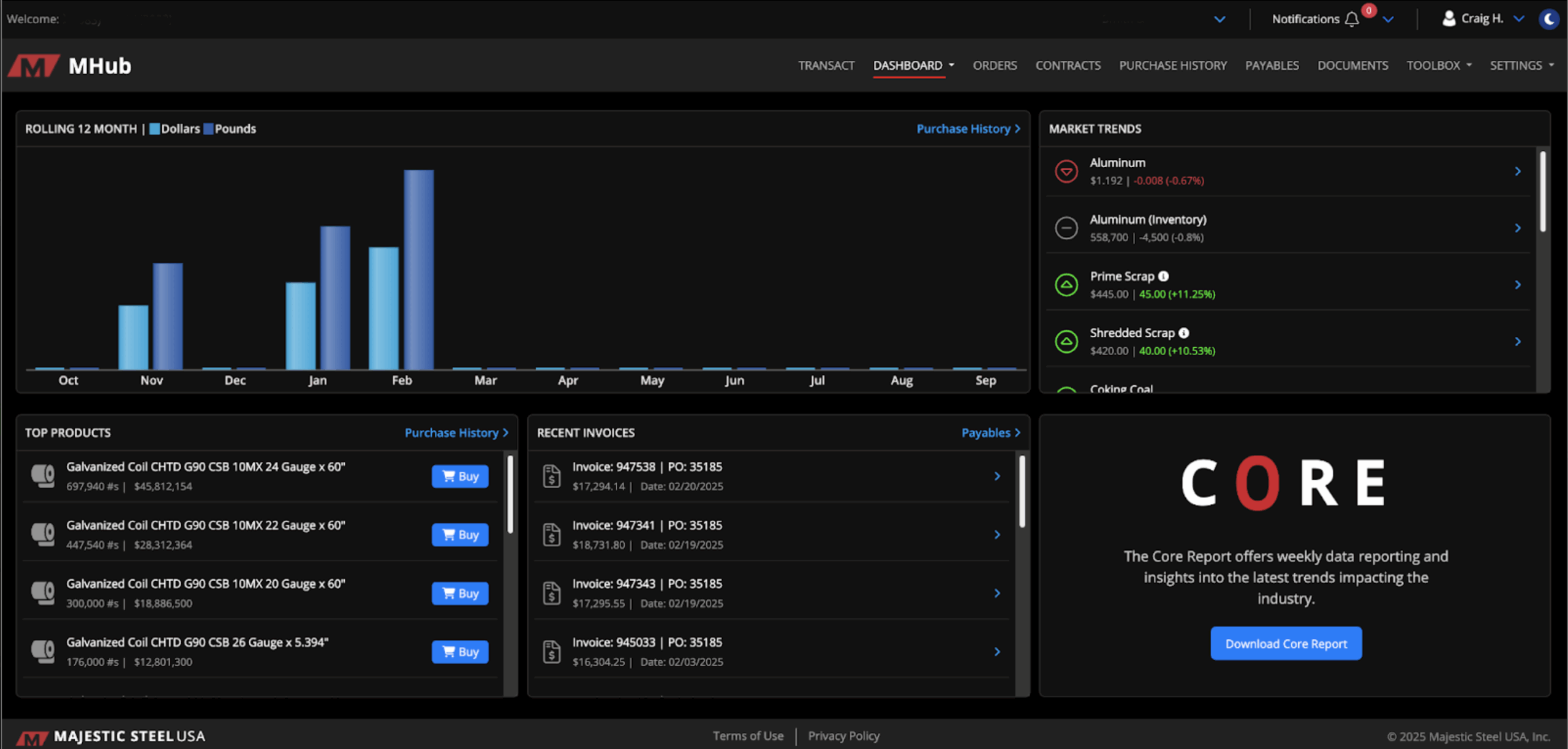Download the Core Report

[1286, 644]
